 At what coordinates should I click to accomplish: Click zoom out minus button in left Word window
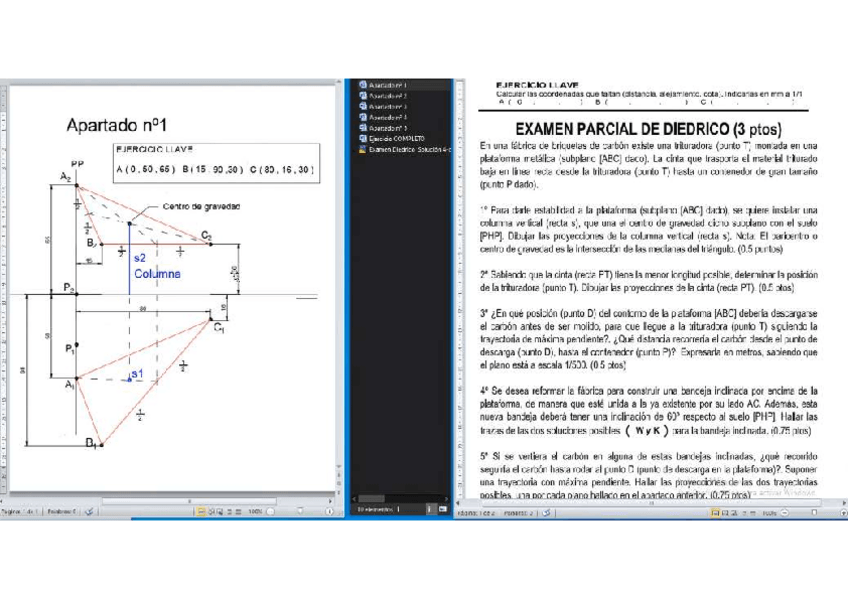click(x=270, y=511)
